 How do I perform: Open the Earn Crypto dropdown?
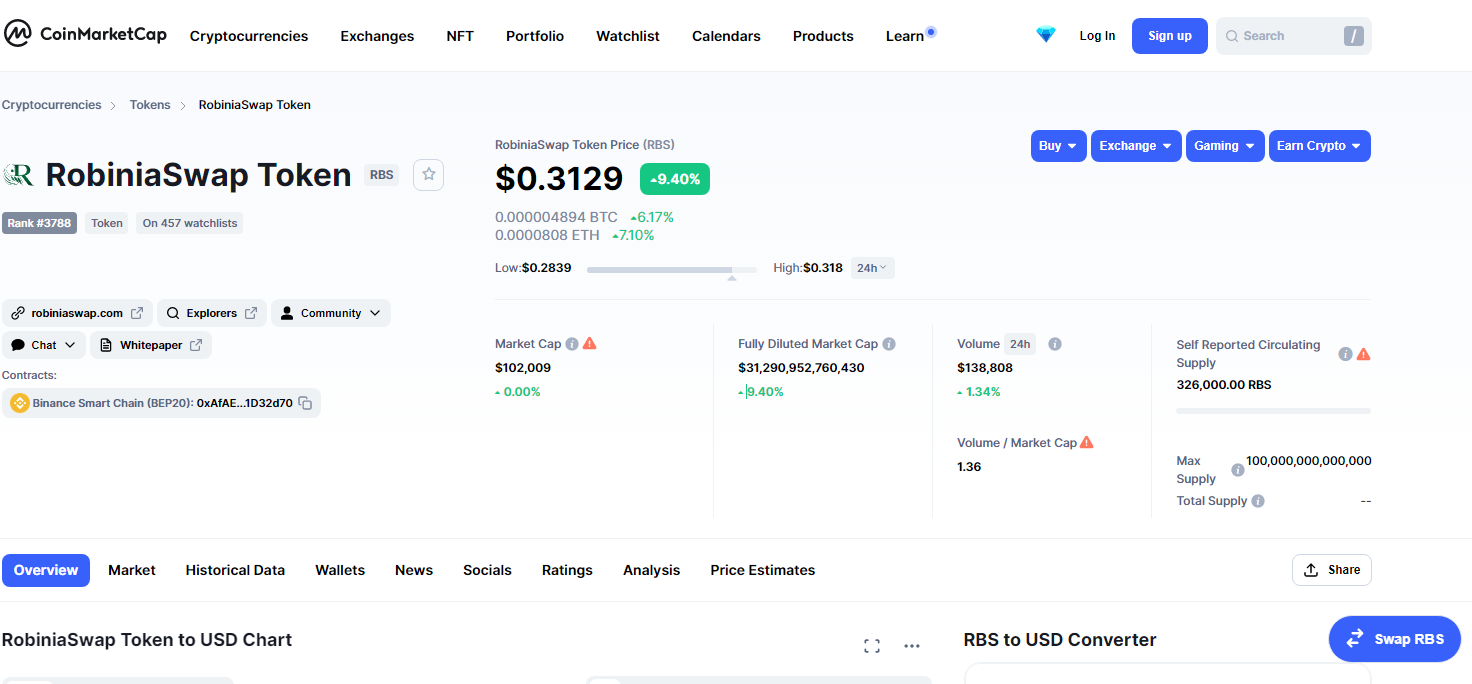click(x=1320, y=146)
